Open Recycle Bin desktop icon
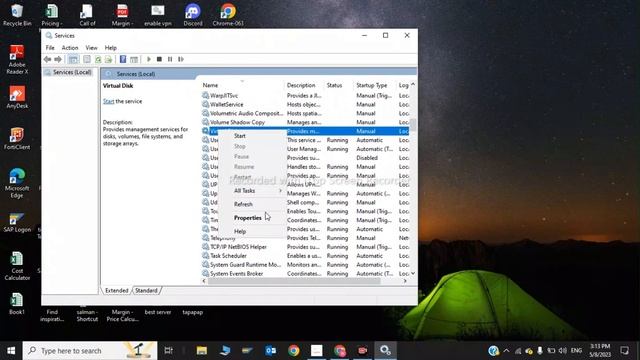 pos(17,15)
